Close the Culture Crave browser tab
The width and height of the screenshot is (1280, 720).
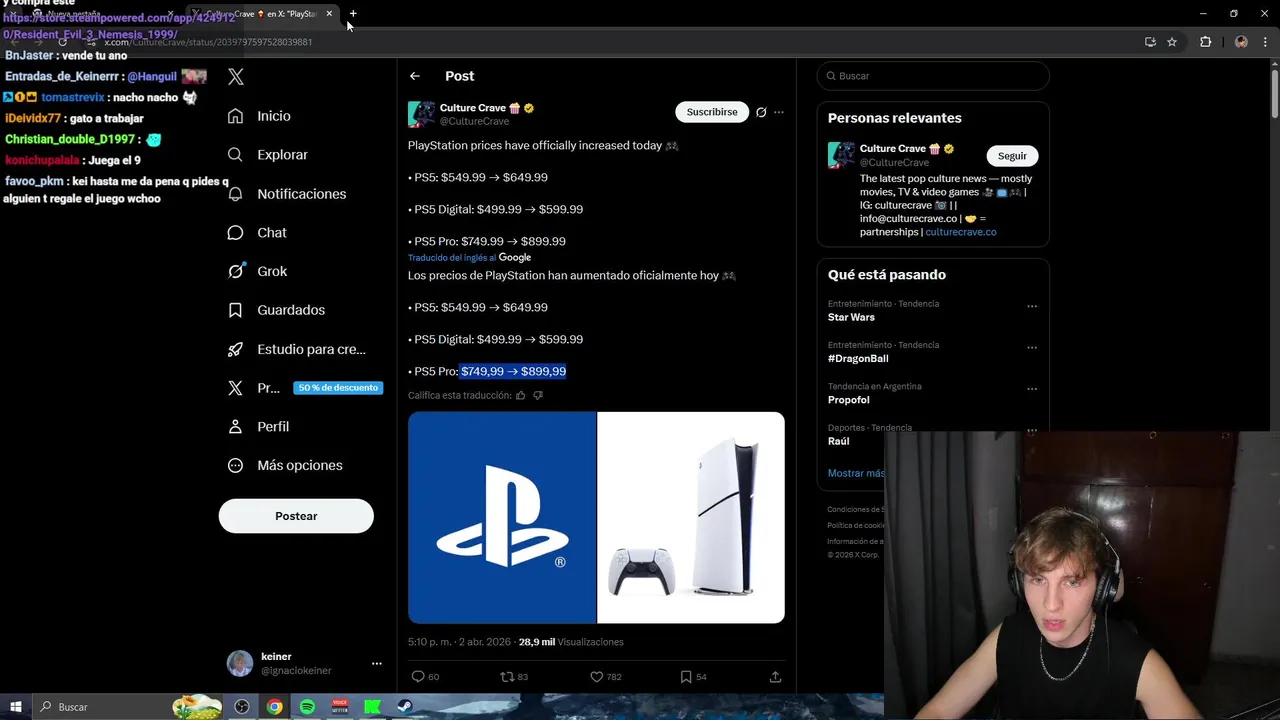tap(329, 14)
